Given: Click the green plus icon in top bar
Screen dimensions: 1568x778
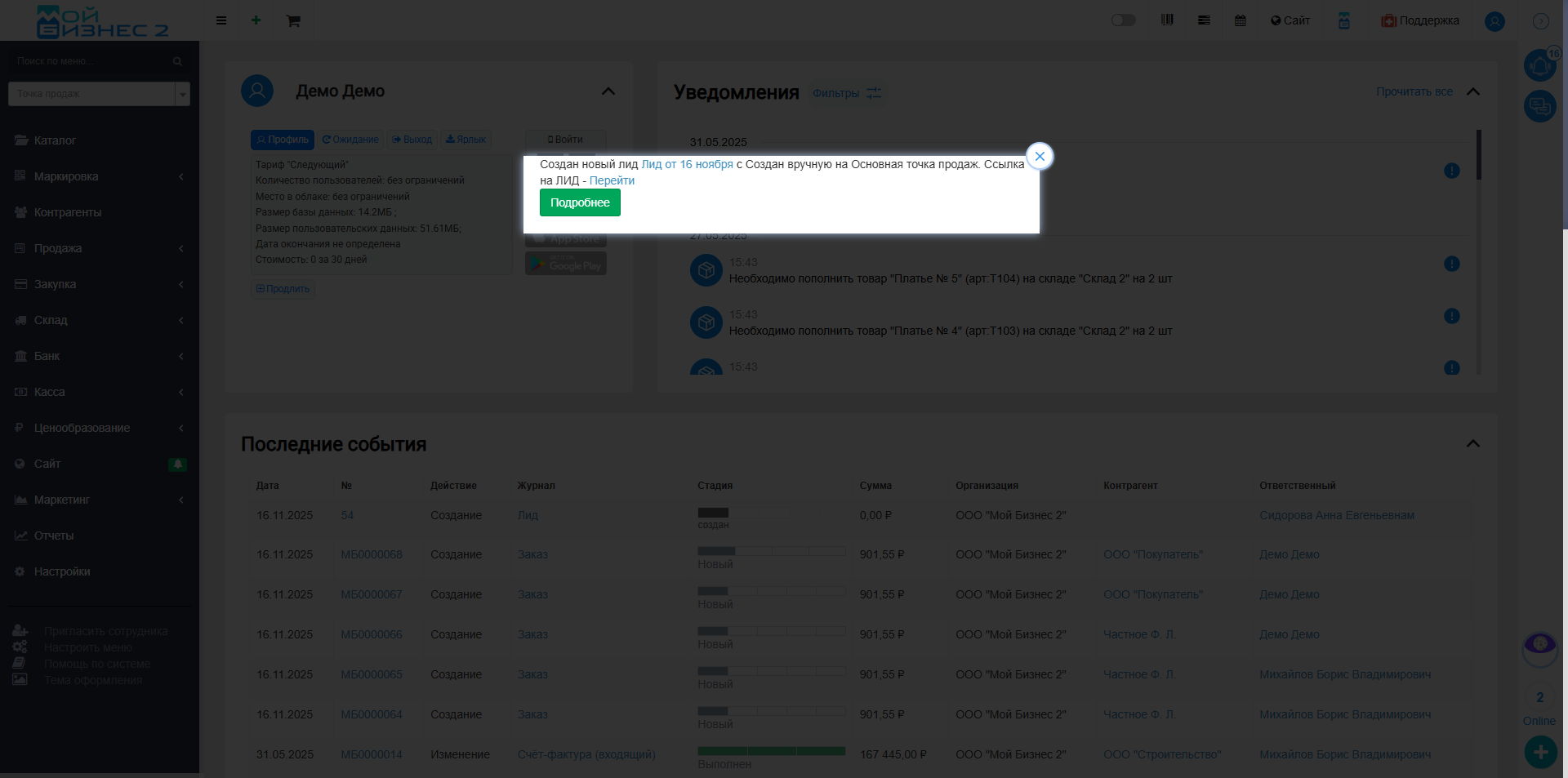Looking at the screenshot, I should [256, 20].
